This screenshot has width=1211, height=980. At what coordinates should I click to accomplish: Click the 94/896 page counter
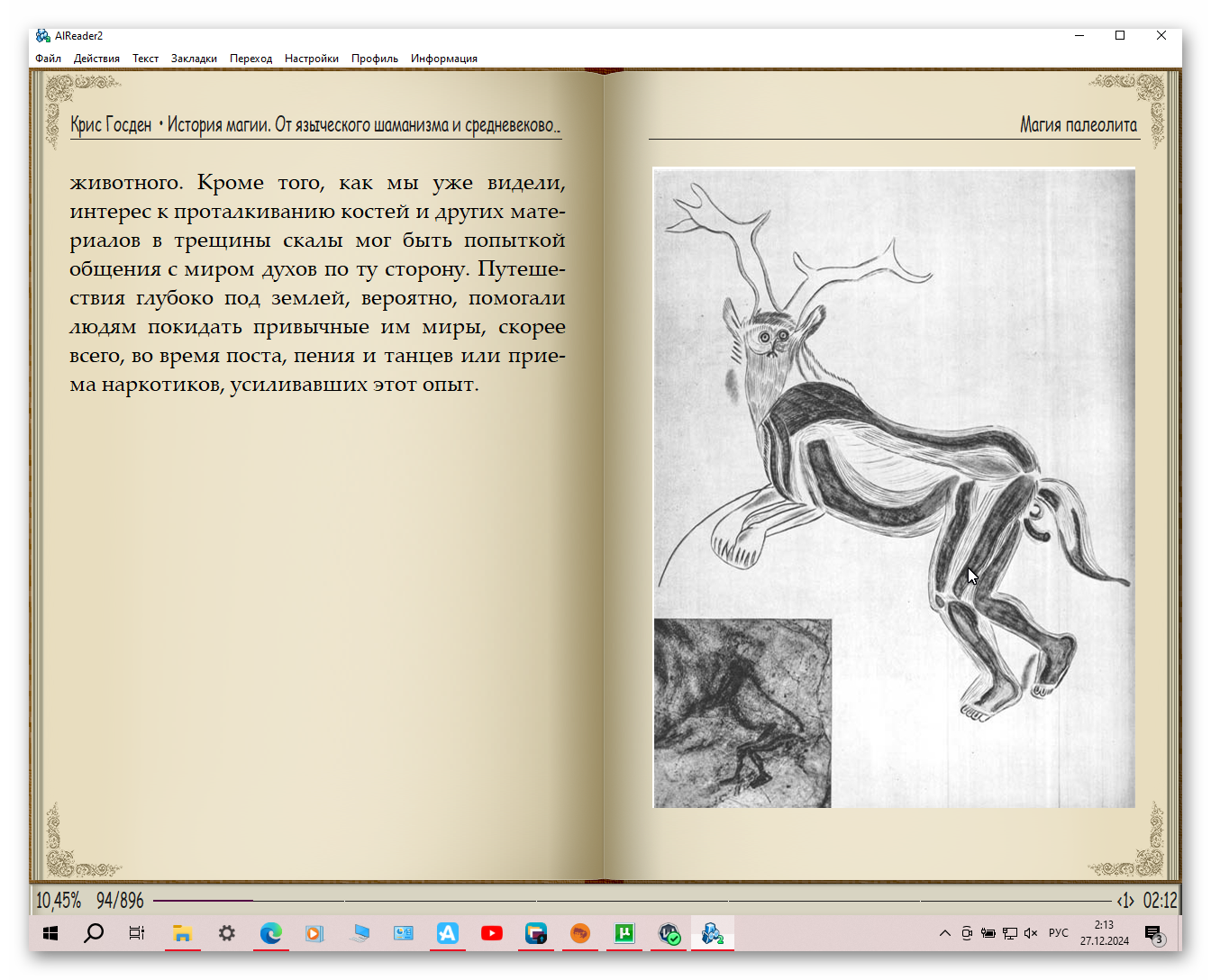click(x=120, y=900)
